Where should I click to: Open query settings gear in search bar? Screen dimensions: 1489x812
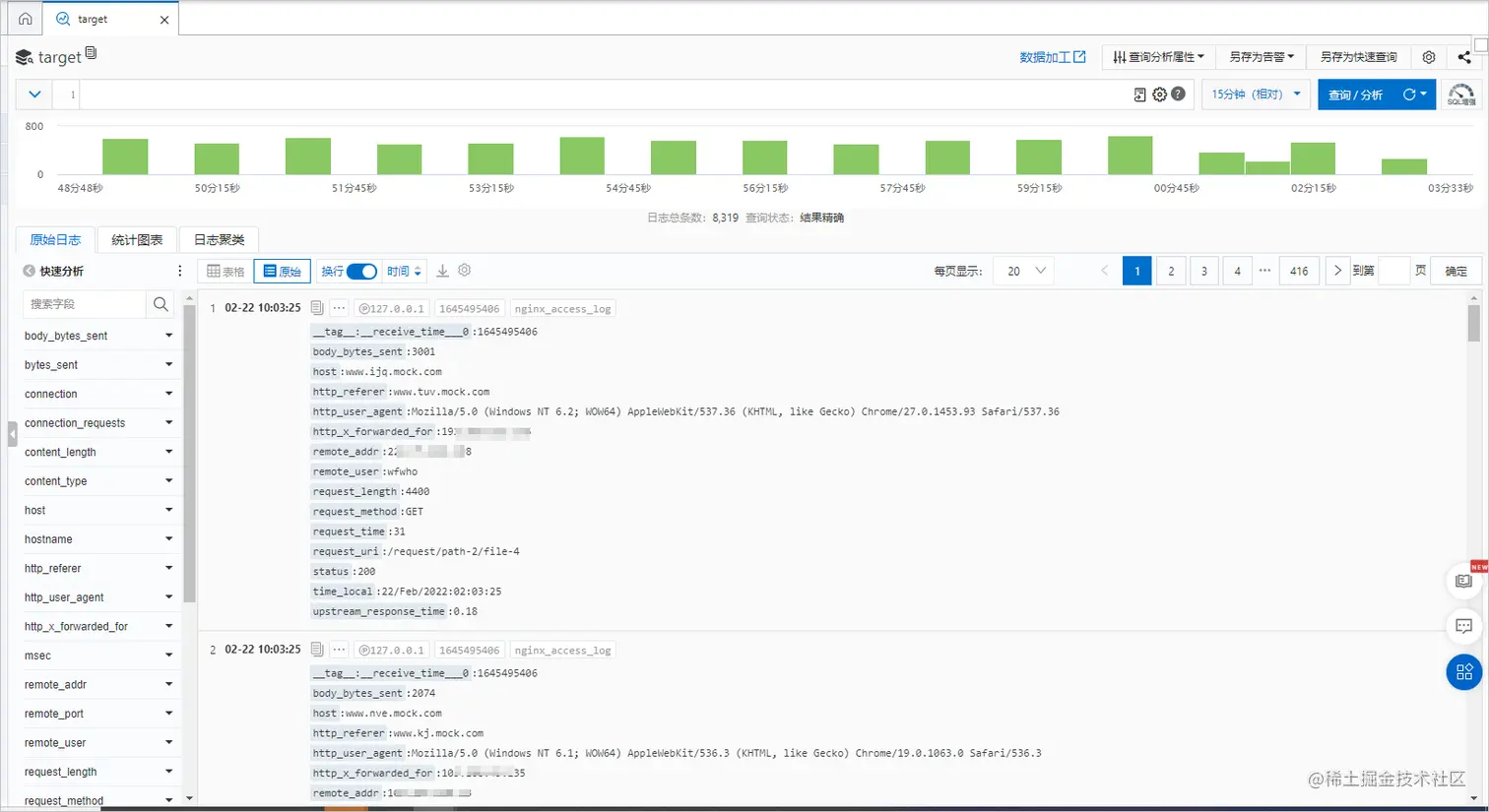(1159, 94)
